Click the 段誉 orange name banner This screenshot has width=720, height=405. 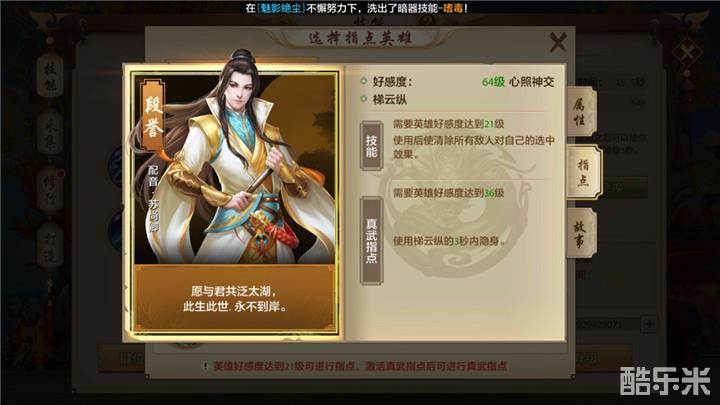(152, 116)
